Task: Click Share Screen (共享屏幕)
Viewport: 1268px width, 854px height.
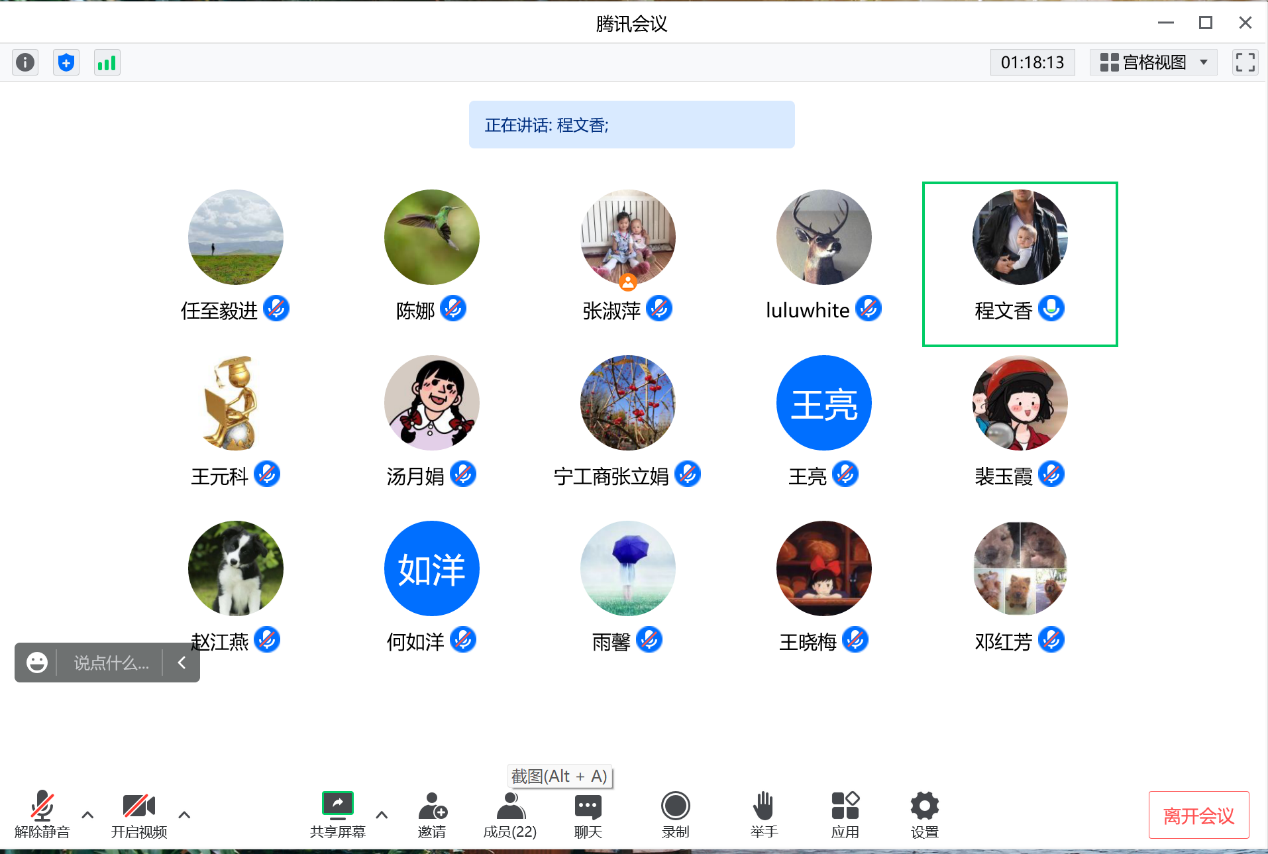Action: click(337, 814)
